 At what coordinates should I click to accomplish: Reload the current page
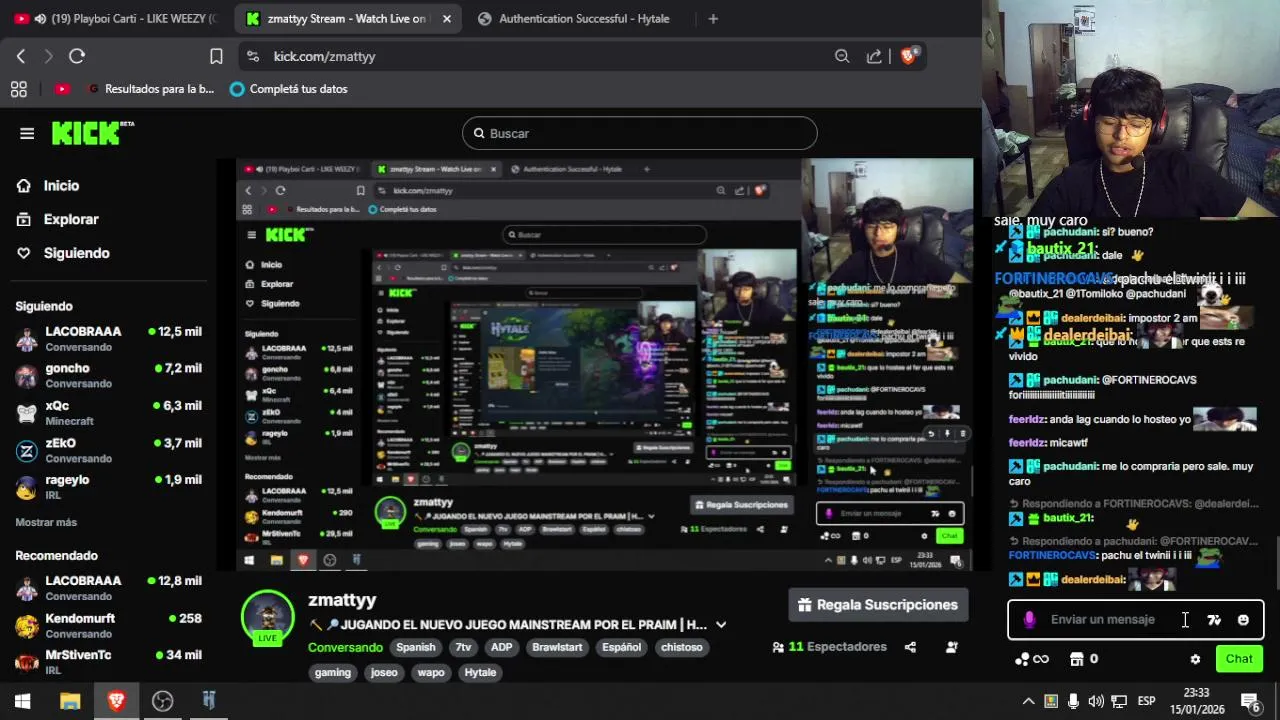[77, 56]
